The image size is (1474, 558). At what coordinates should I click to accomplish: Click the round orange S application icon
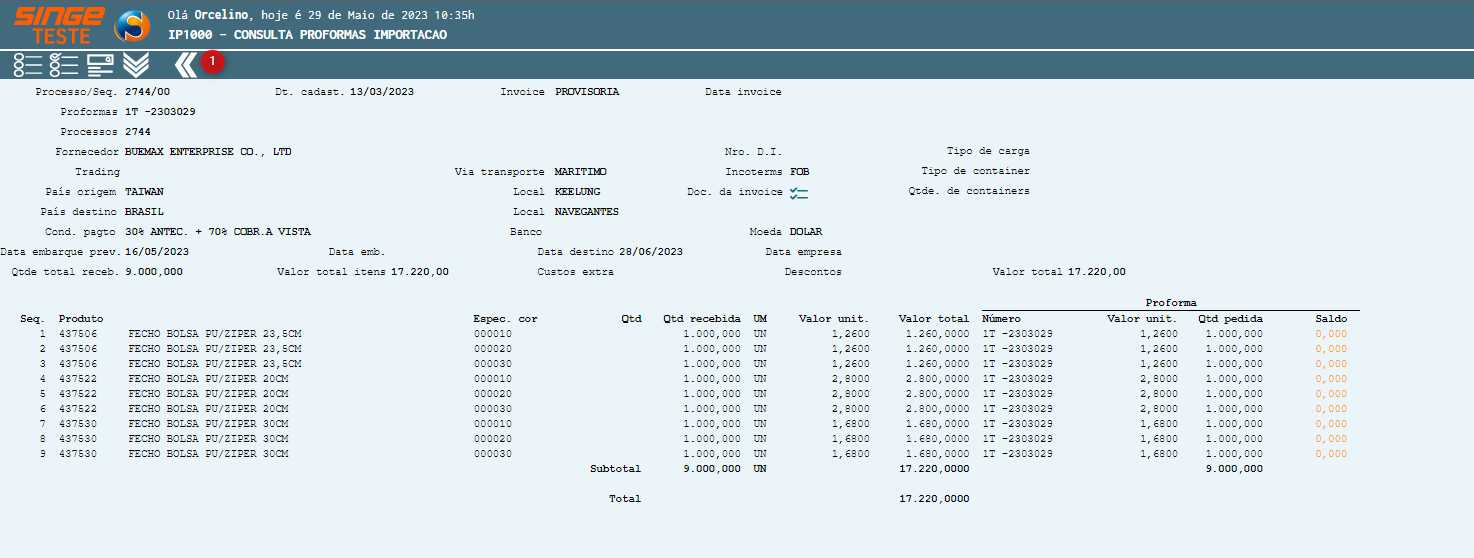point(132,26)
